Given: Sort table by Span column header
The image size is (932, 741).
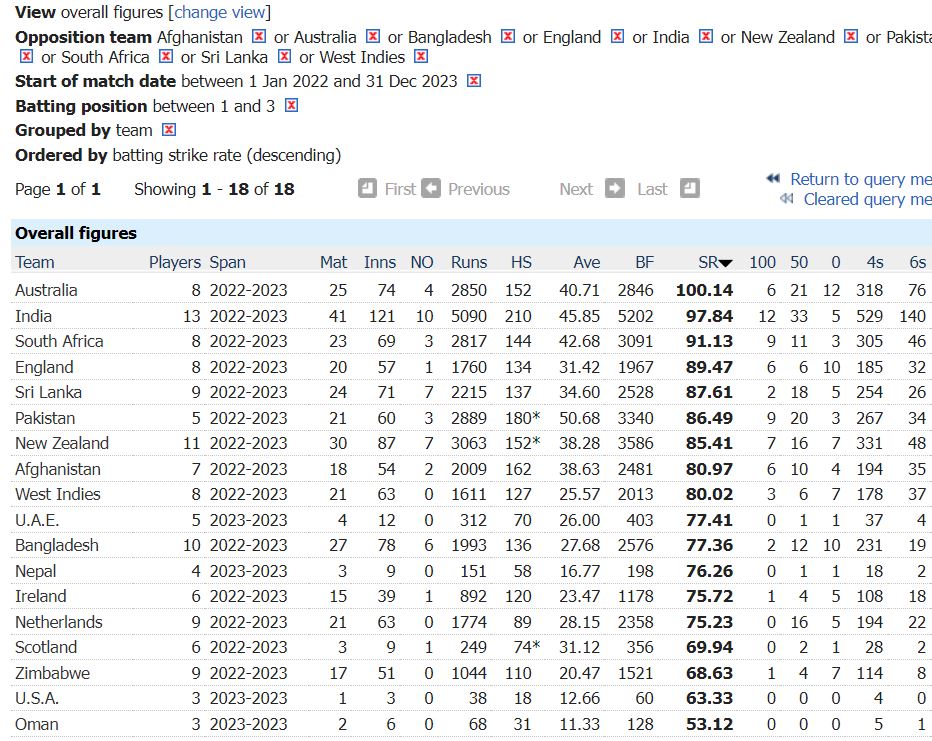Looking at the screenshot, I should coord(227,262).
